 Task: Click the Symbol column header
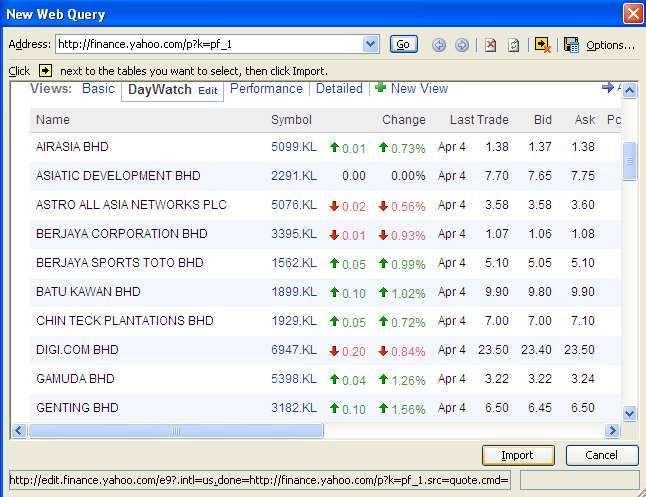click(x=291, y=120)
